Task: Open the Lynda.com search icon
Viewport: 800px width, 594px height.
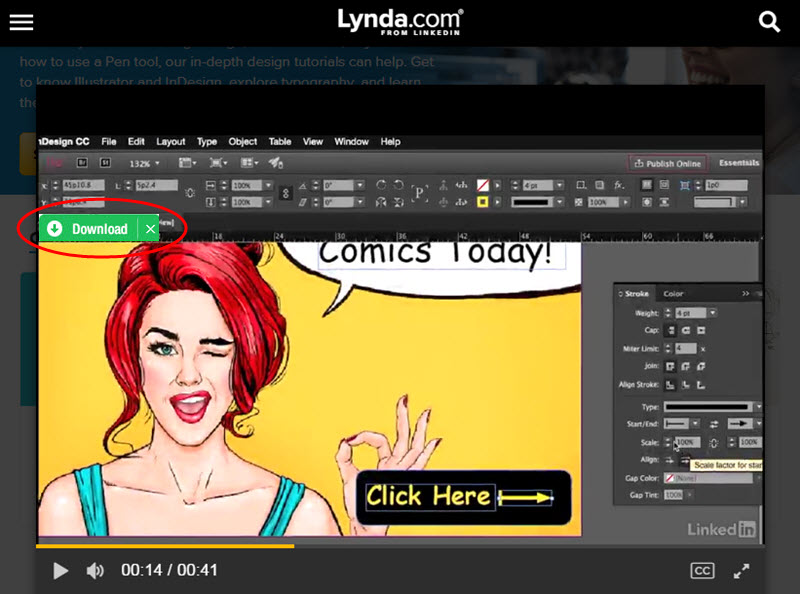Action: point(769,22)
